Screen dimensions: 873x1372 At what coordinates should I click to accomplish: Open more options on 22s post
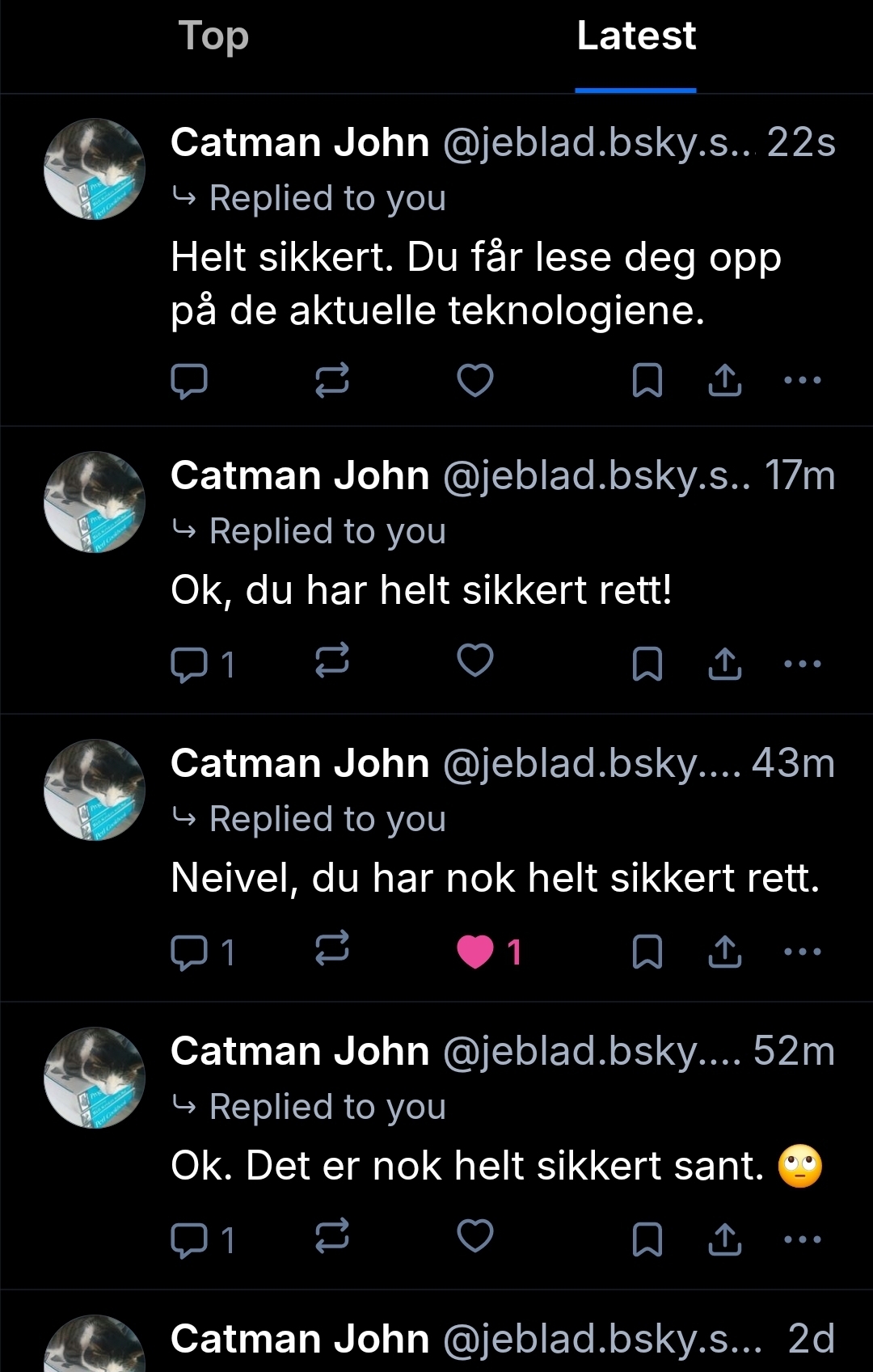pos(803,380)
